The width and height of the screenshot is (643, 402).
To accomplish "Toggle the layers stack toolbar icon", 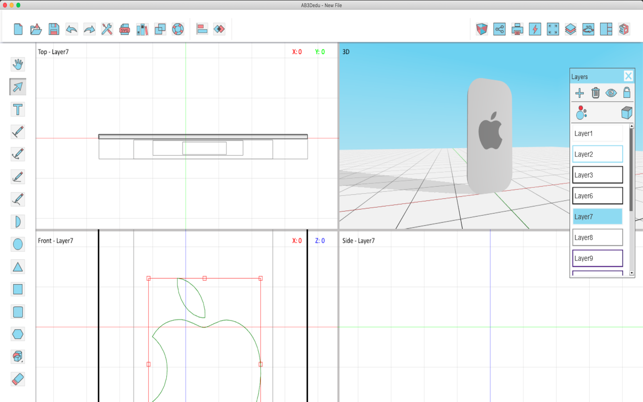I will (570, 29).
